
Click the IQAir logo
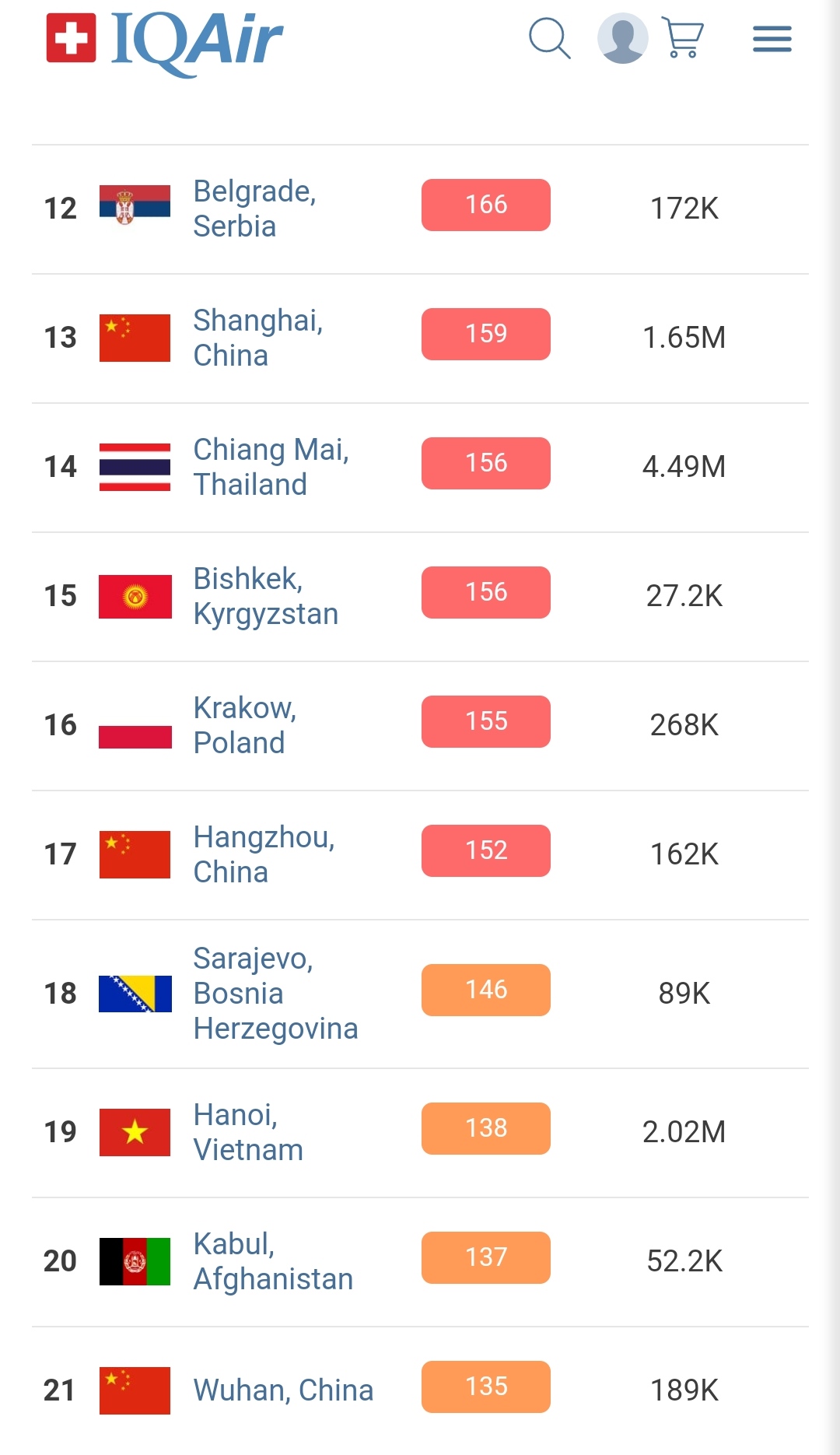[x=165, y=39]
